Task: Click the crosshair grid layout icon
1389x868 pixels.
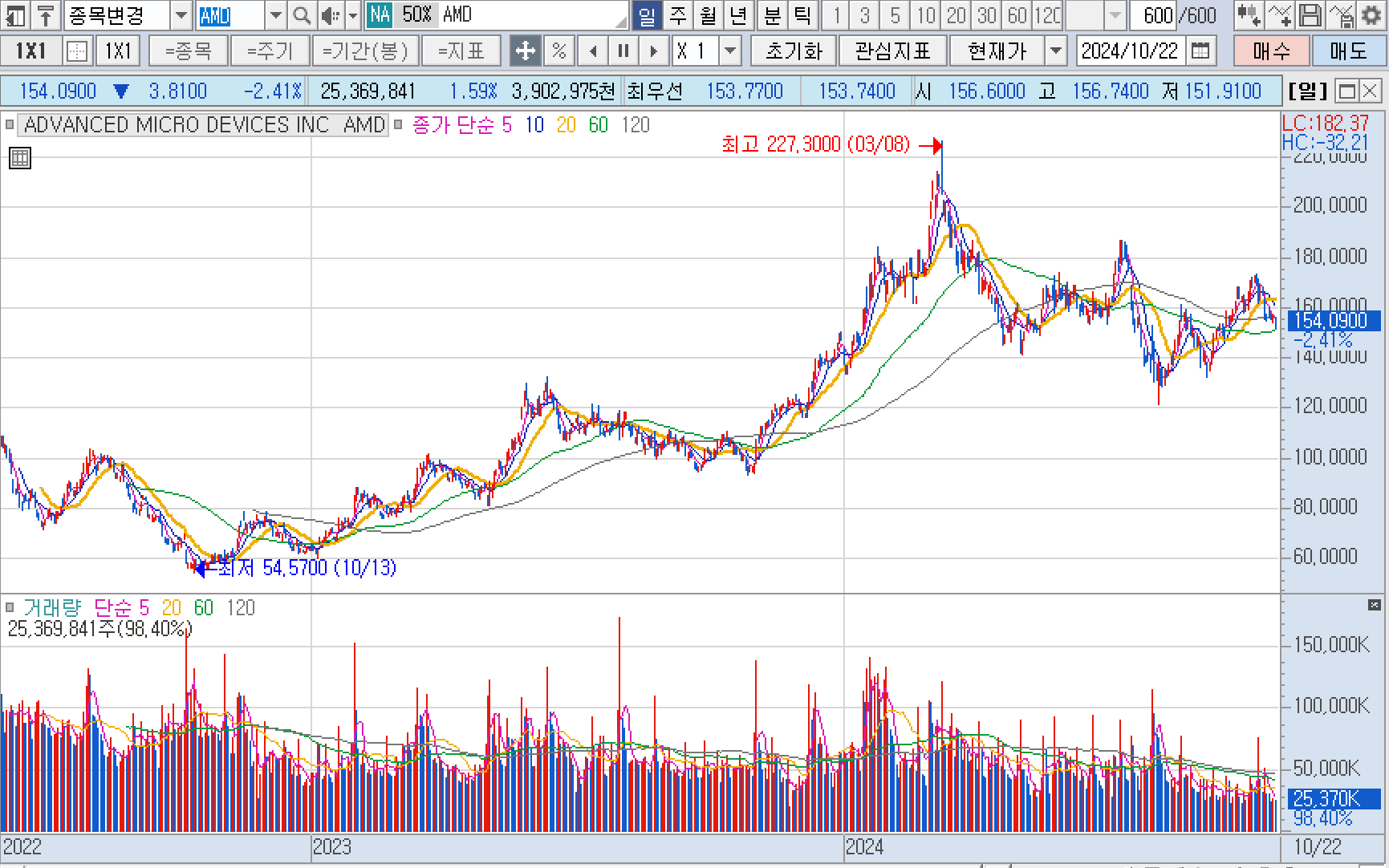Action: click(x=77, y=51)
